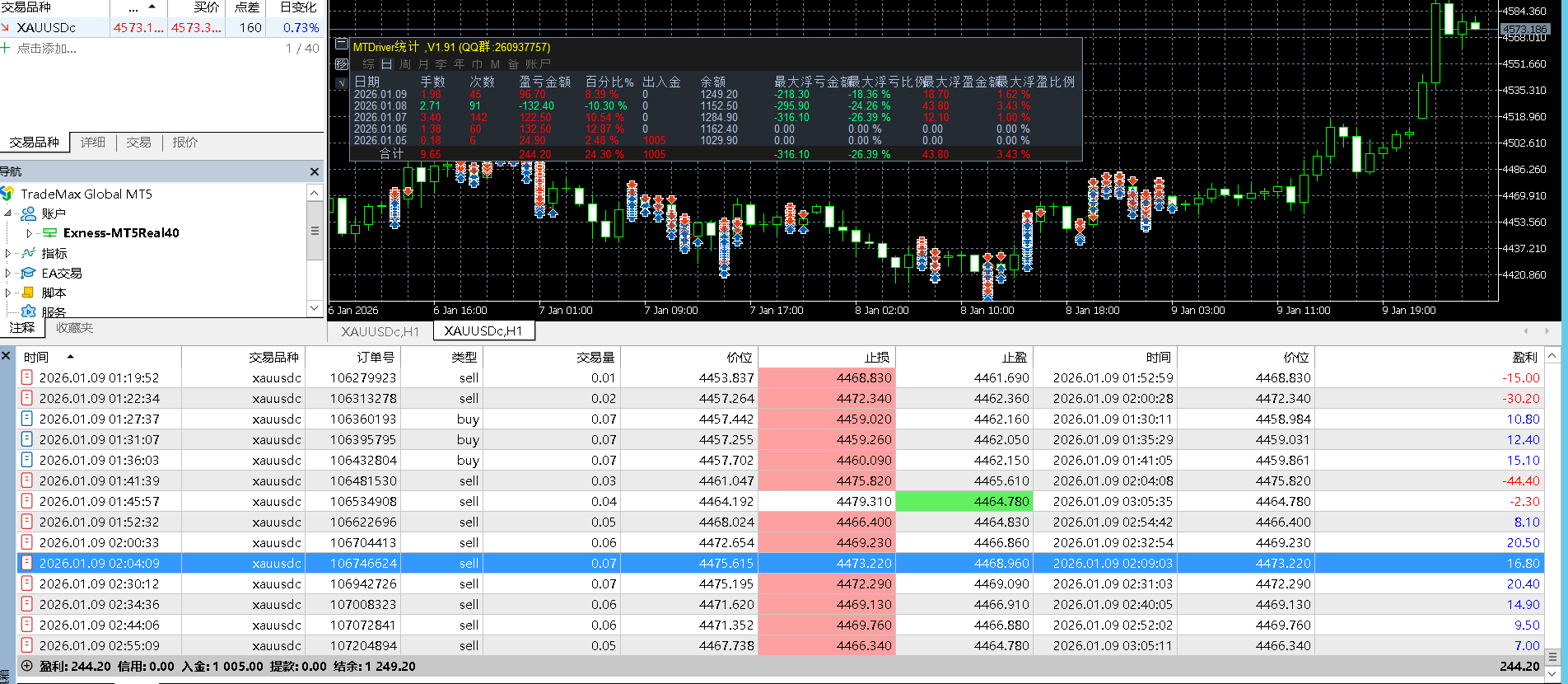Click the 类型 column header

click(441, 357)
